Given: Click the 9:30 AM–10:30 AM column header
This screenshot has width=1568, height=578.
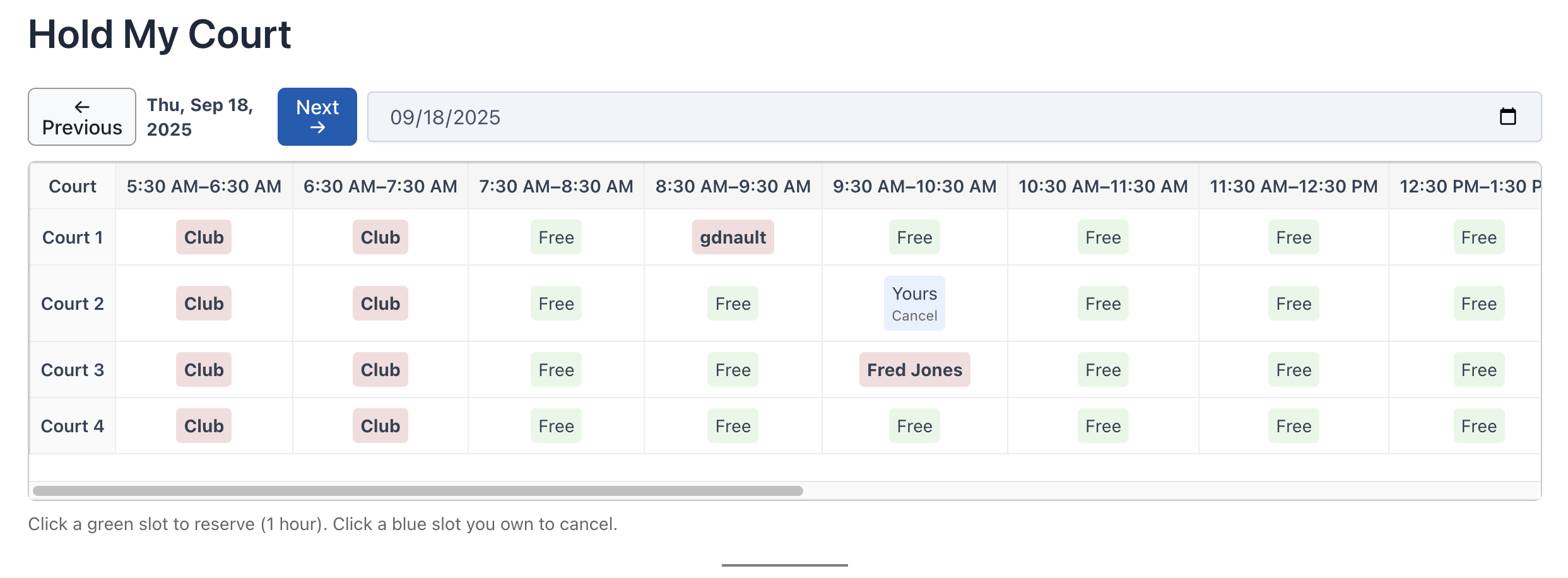Looking at the screenshot, I should pos(914,186).
